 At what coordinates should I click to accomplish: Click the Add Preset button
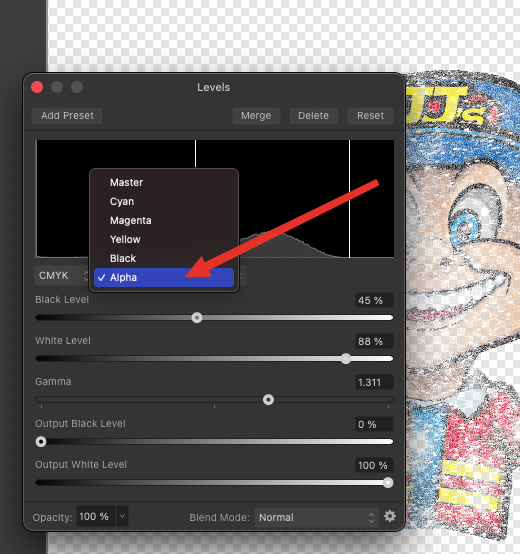(x=67, y=116)
